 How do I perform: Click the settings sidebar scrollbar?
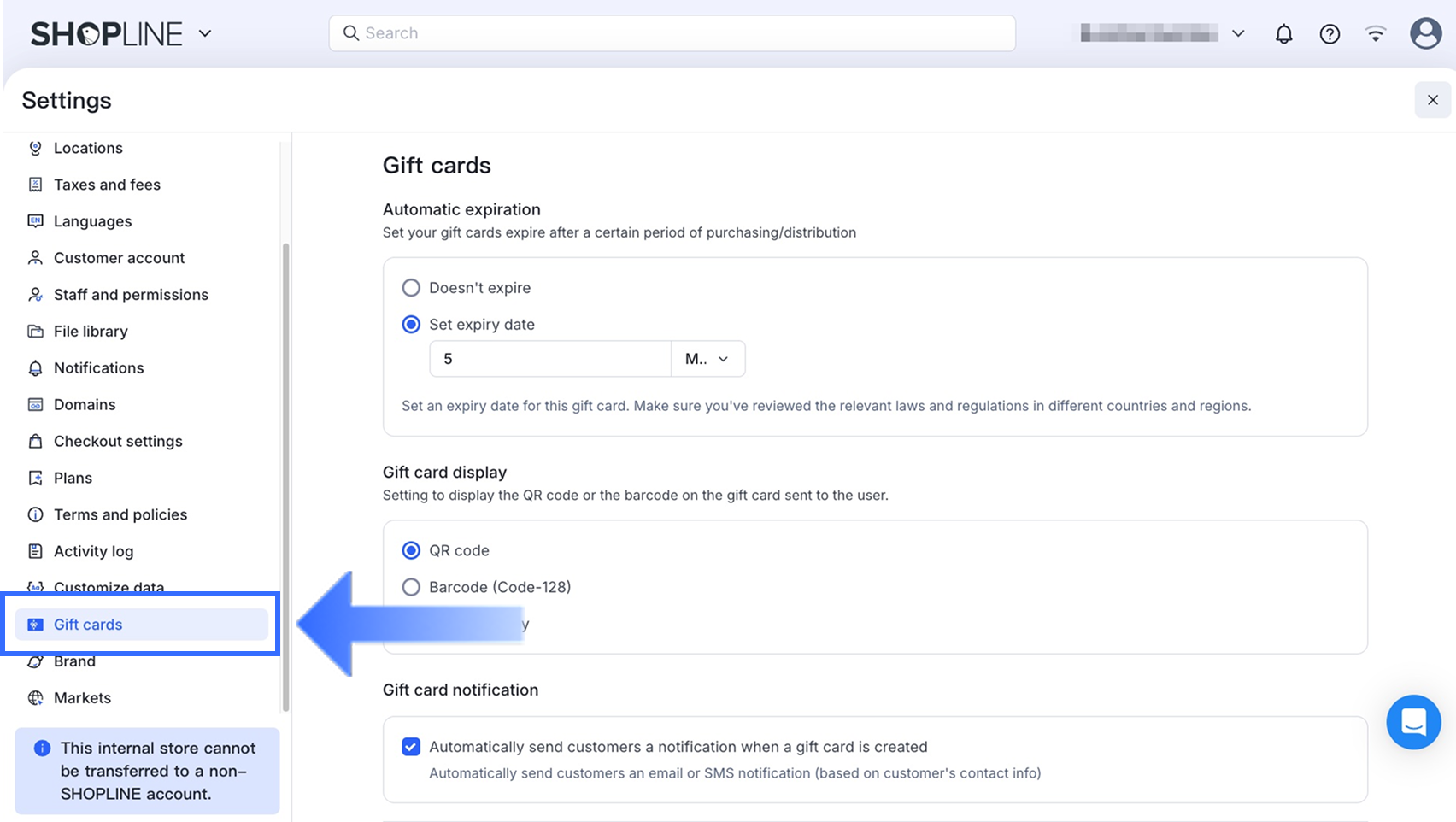(x=285, y=479)
